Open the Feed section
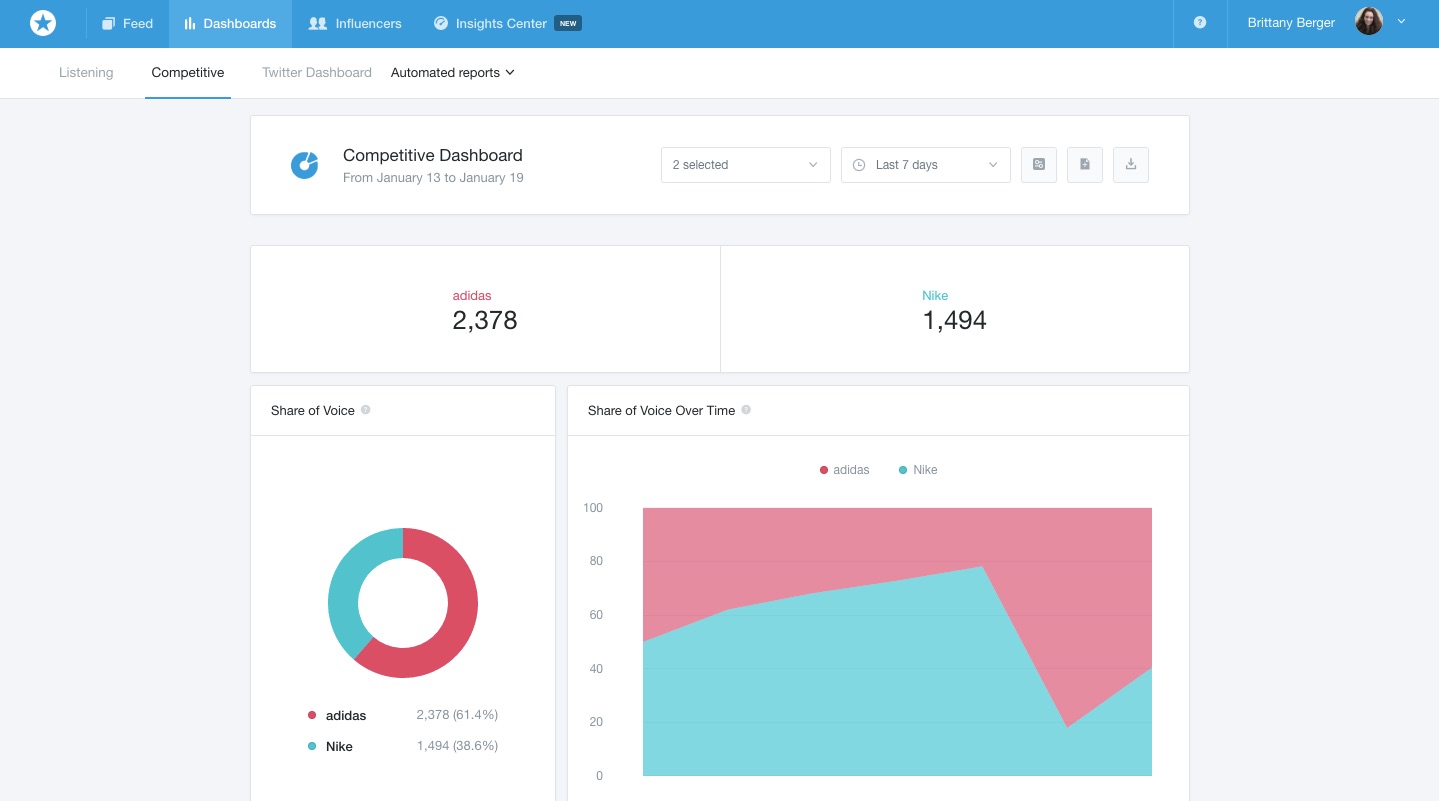 click(128, 23)
